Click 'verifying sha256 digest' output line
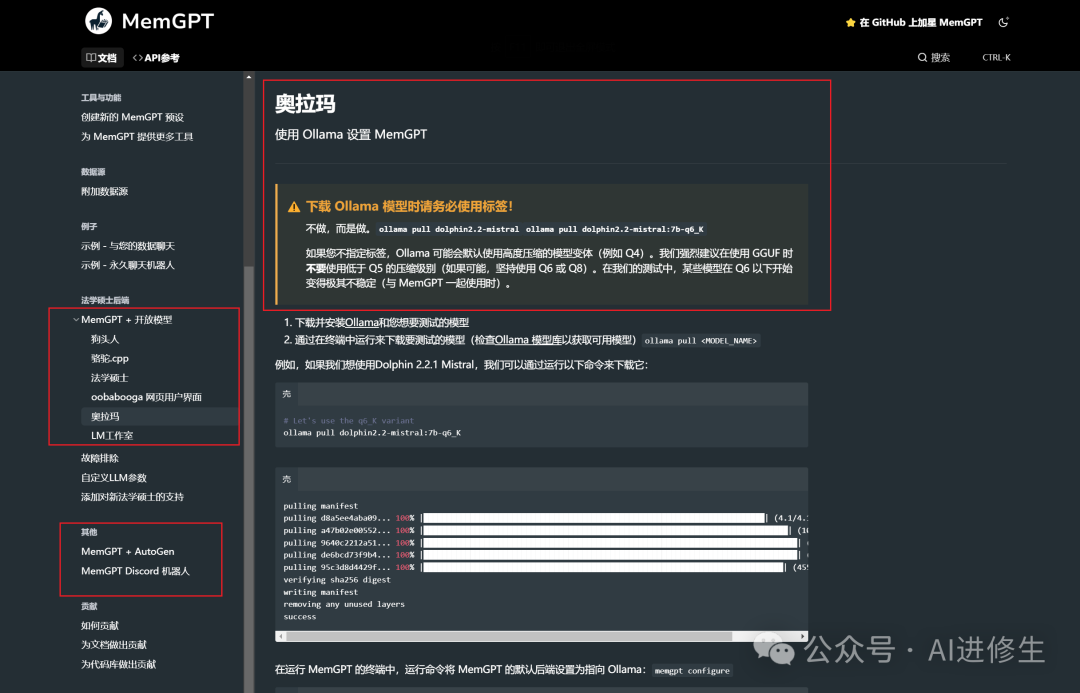Screen dimensions: 1080x693 click(x=337, y=579)
